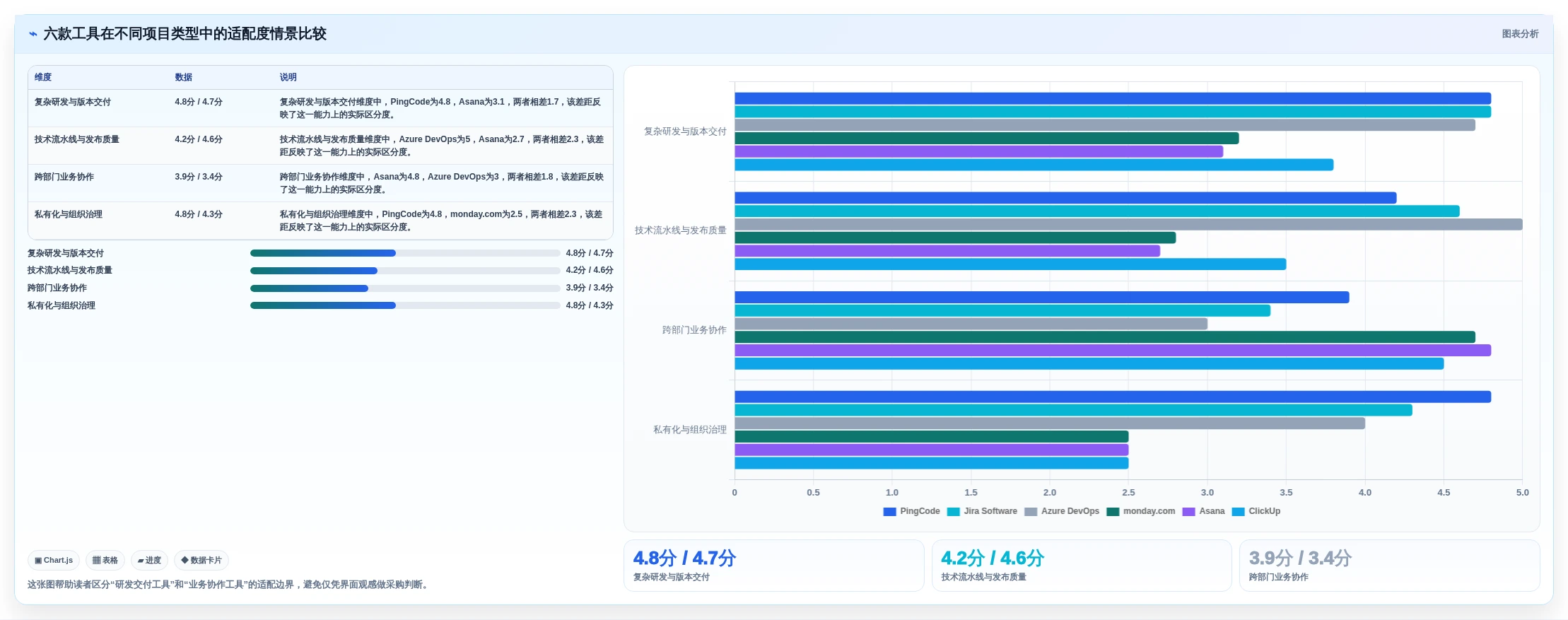The height and width of the screenshot is (620, 1568).
Task: Open the 3.9分 / 3.4分 data card
Action: pyautogui.click(x=1389, y=566)
